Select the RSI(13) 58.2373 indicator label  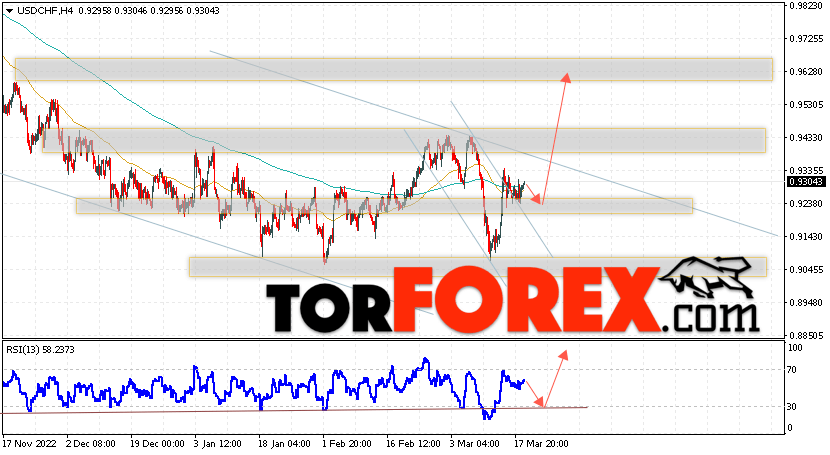[40, 350]
